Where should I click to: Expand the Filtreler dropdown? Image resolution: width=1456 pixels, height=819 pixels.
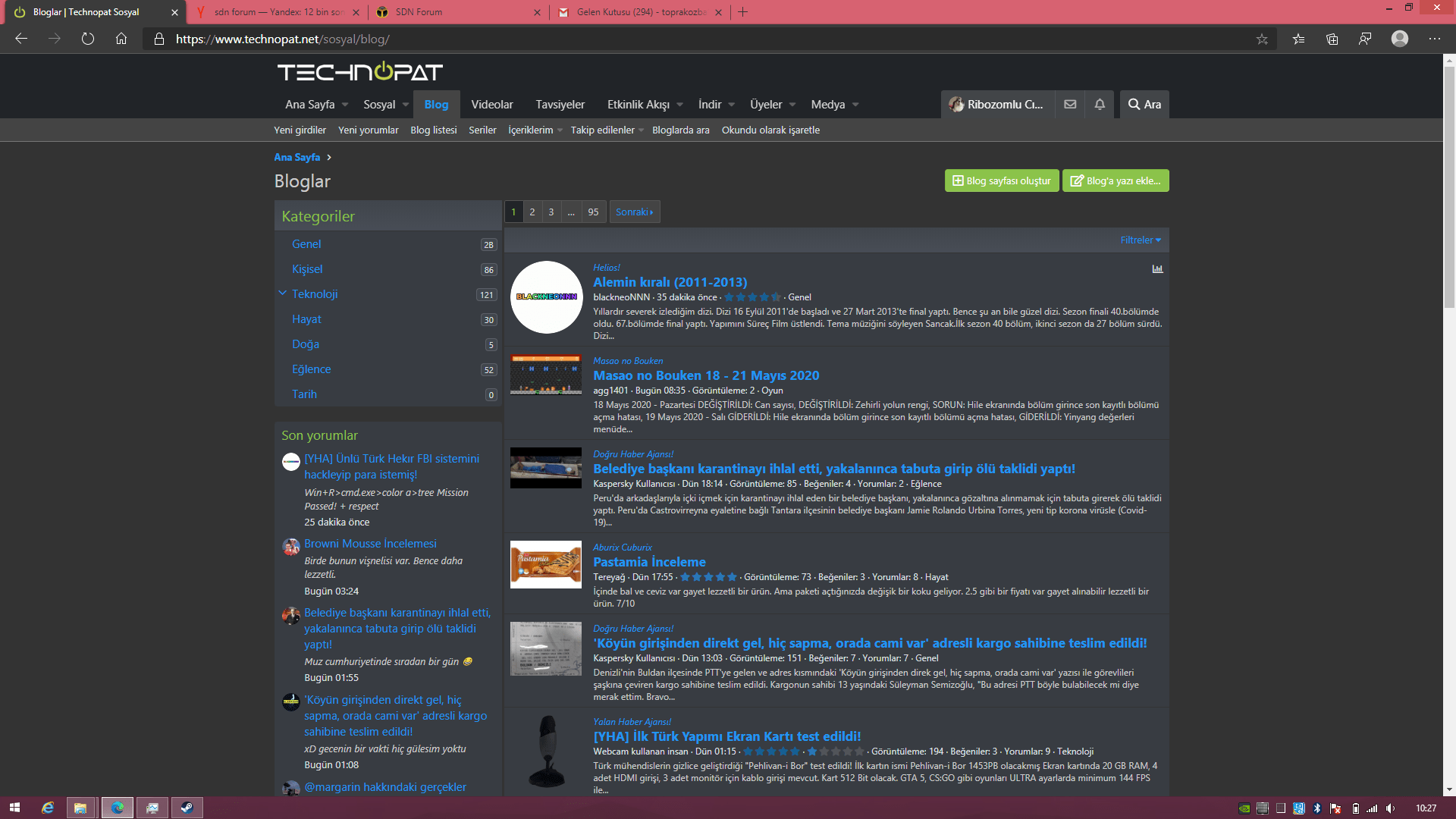click(x=1141, y=240)
